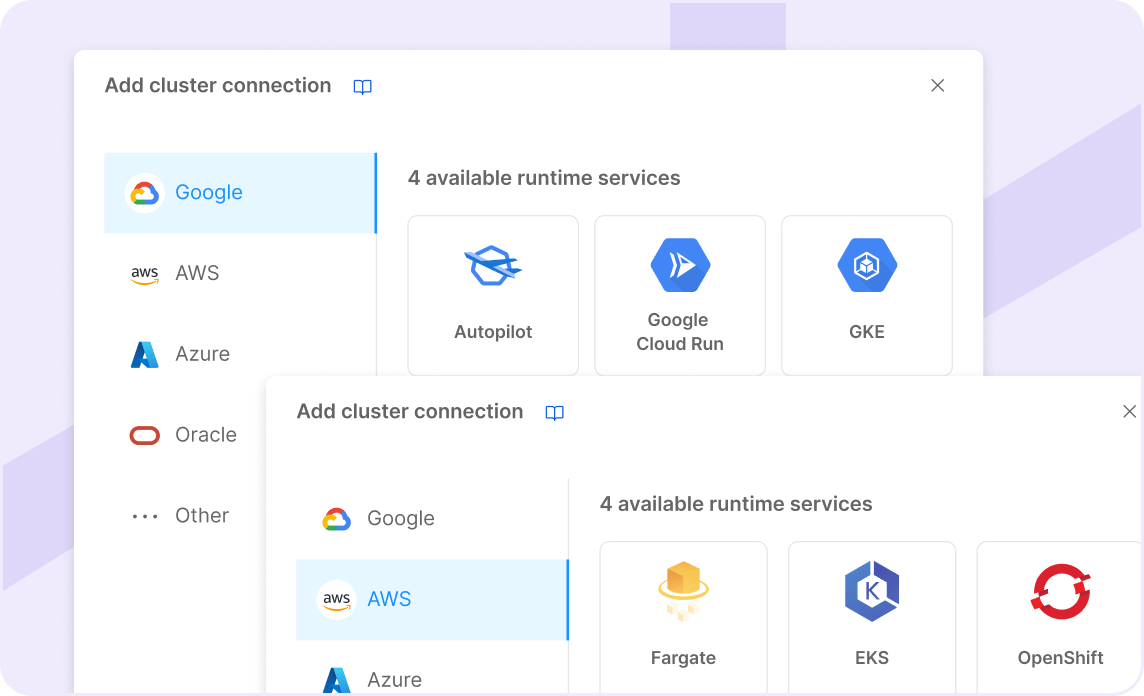Click AWS logo in front dialog sidebar
The height and width of the screenshot is (696, 1144).
336,600
